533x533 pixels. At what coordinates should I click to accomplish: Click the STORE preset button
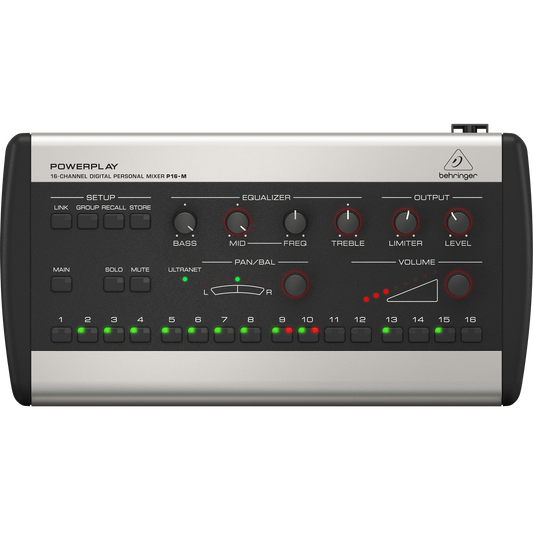140,221
